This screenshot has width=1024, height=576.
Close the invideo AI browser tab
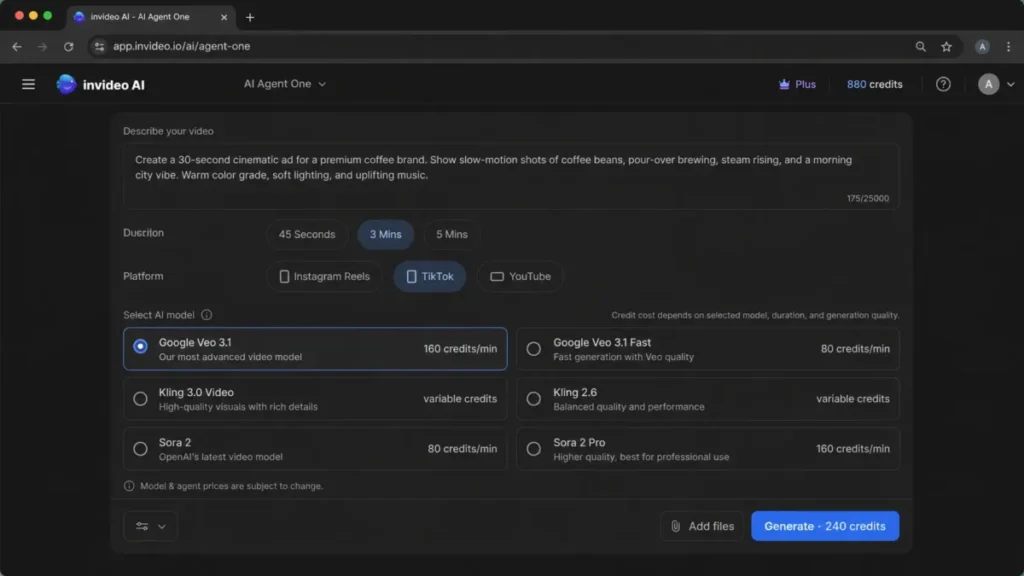224,17
